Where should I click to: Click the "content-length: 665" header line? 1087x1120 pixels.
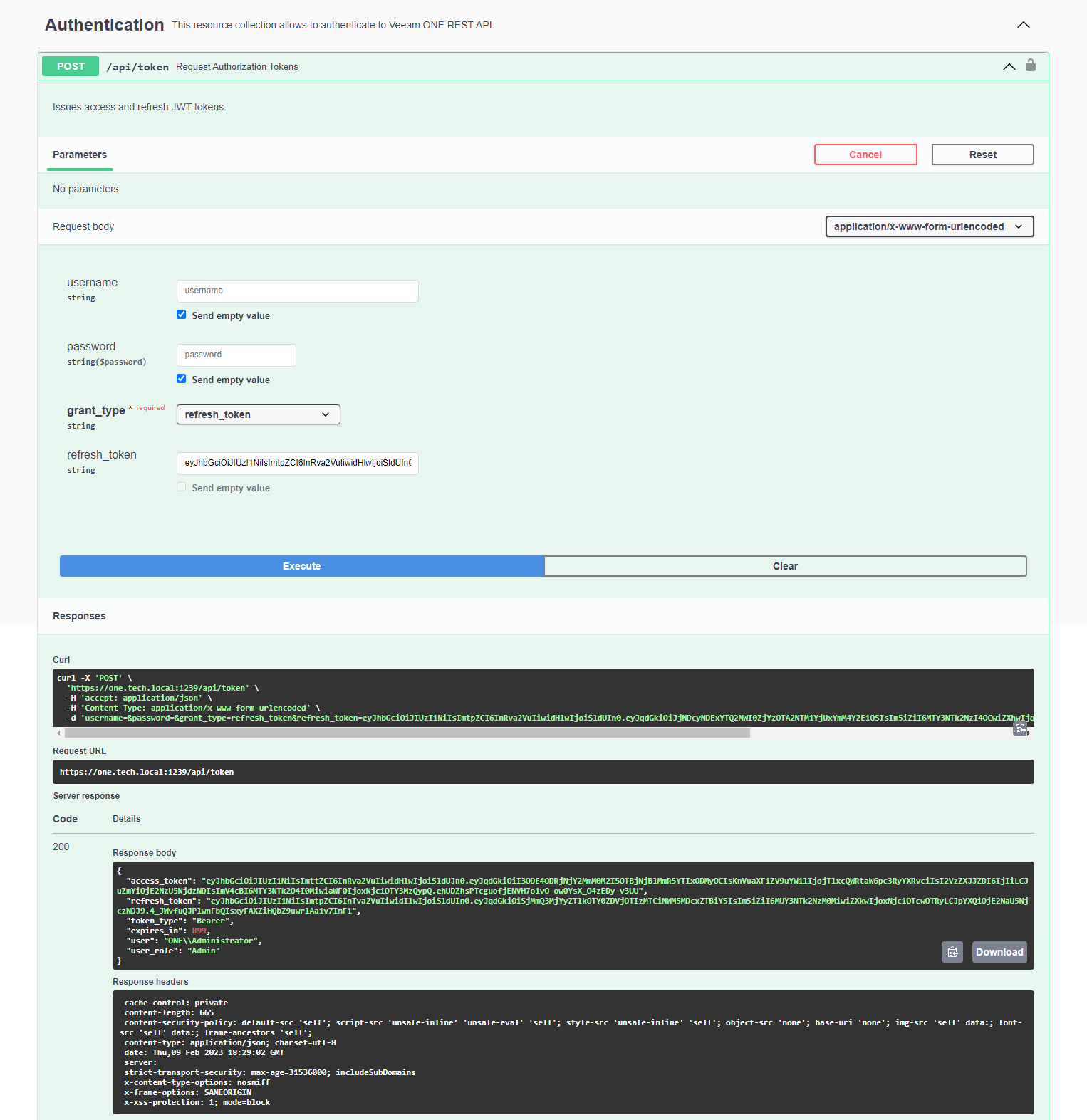click(169, 1012)
